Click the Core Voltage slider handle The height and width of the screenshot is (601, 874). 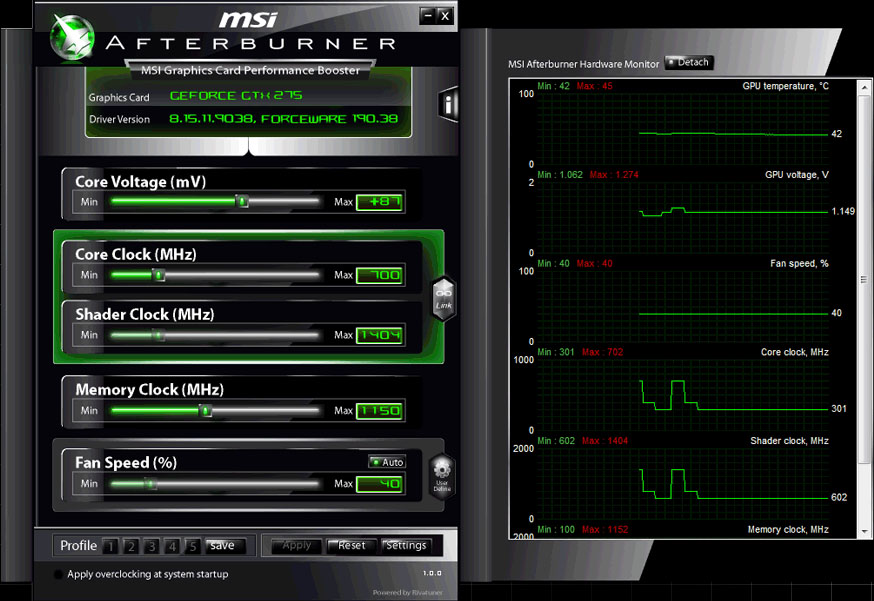tap(242, 201)
